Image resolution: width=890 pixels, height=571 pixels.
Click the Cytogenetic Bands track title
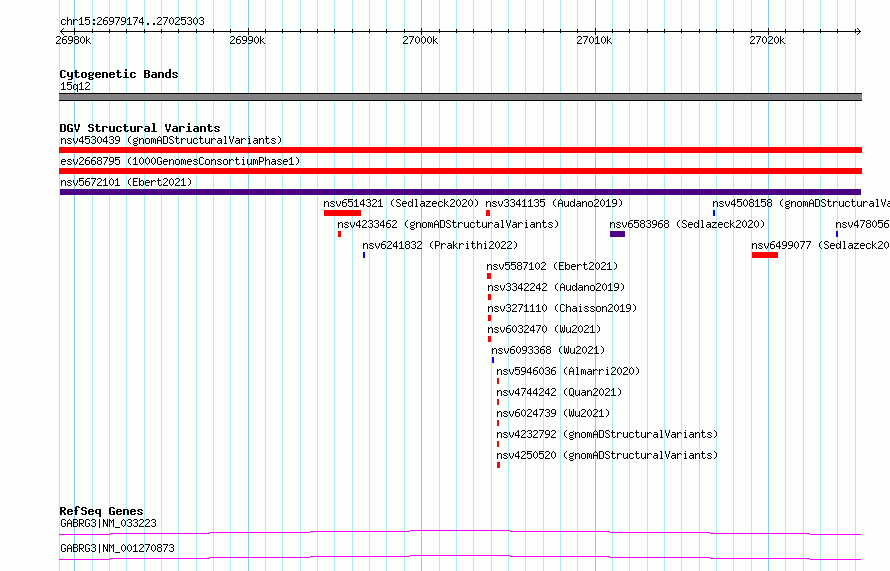(x=119, y=74)
